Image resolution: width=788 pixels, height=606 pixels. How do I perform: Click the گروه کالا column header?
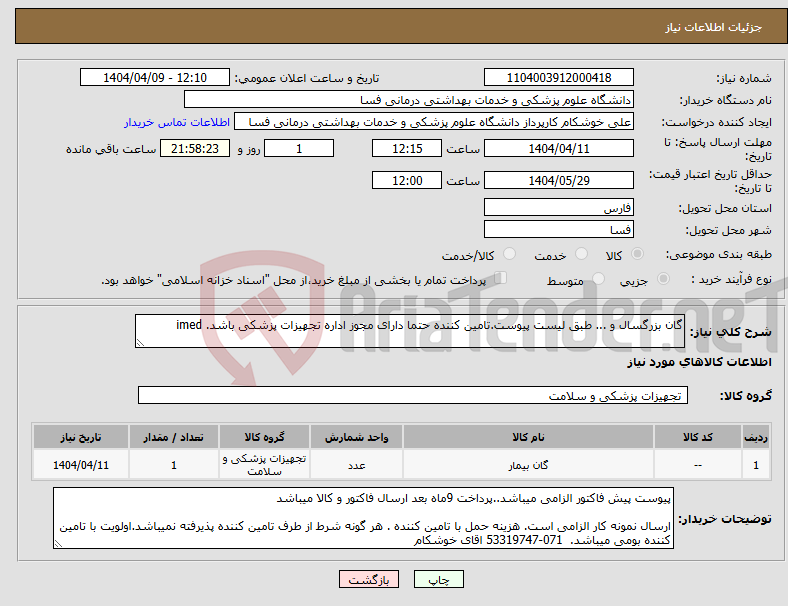(264, 437)
